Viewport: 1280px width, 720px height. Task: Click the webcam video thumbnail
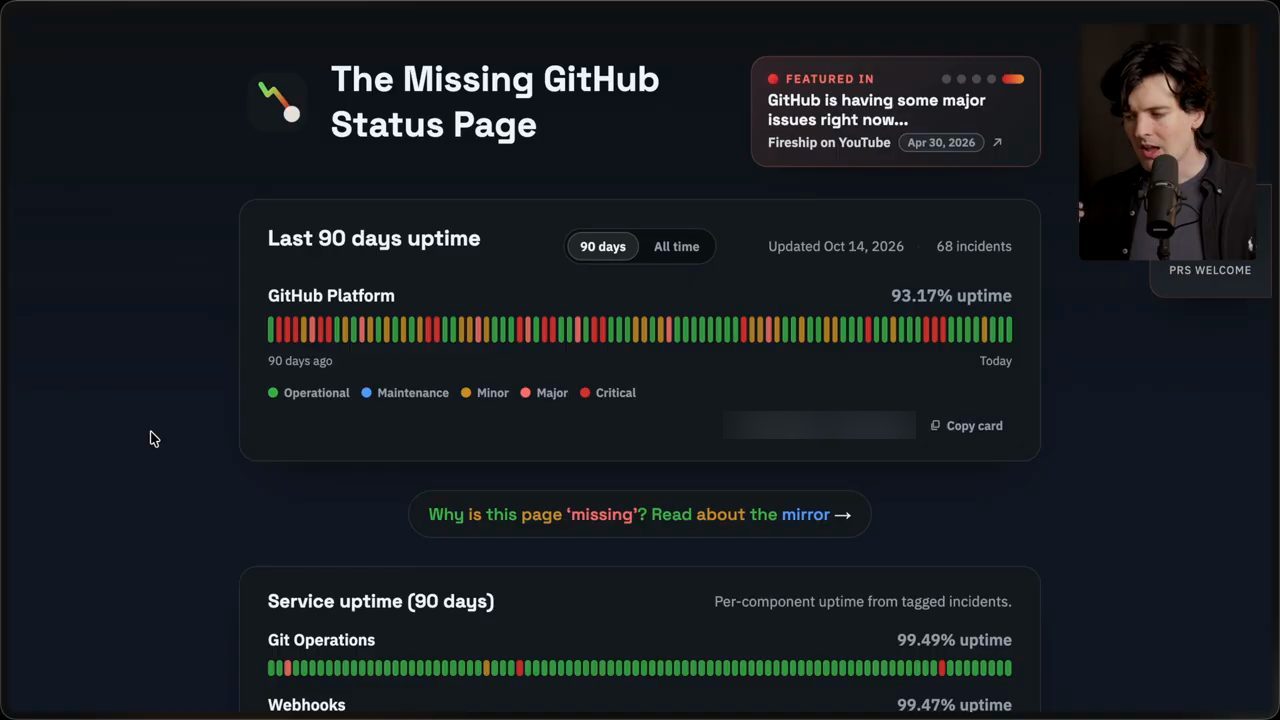click(1167, 142)
